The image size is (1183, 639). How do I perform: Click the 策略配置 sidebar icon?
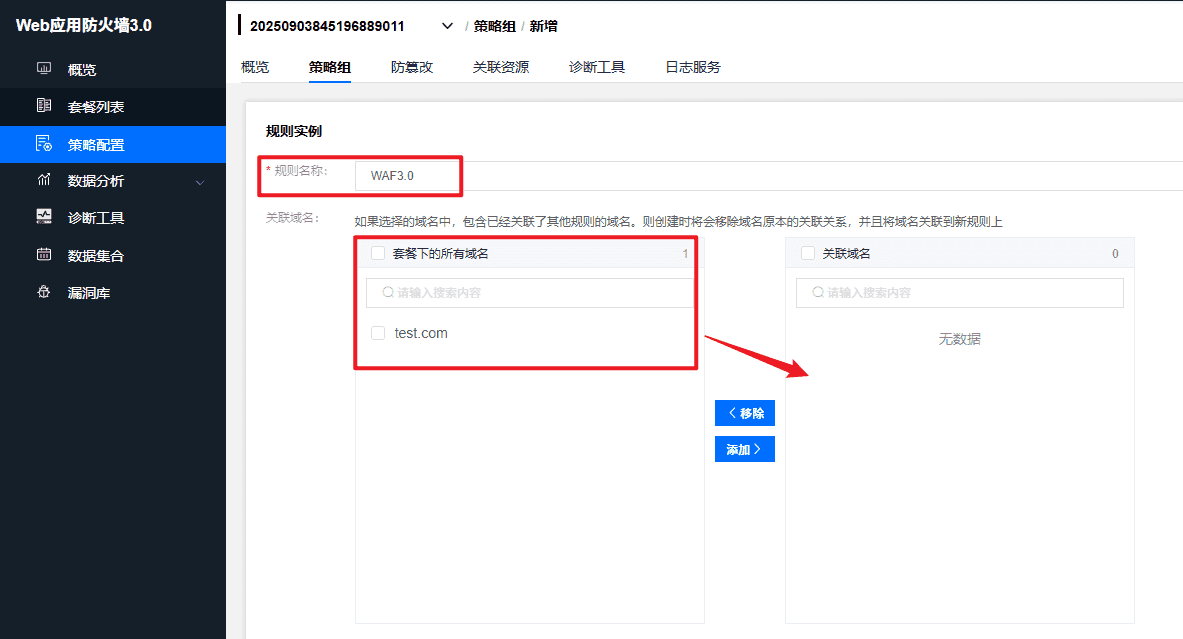pyautogui.click(x=44, y=144)
